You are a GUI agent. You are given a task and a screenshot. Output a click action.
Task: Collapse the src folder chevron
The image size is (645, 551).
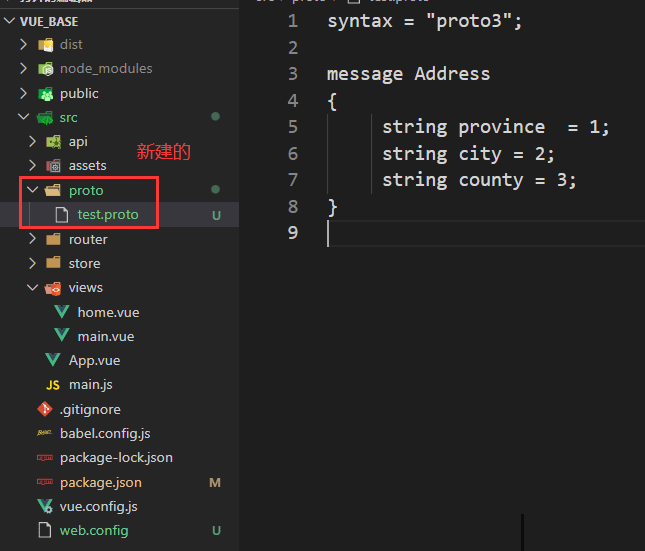(23, 117)
